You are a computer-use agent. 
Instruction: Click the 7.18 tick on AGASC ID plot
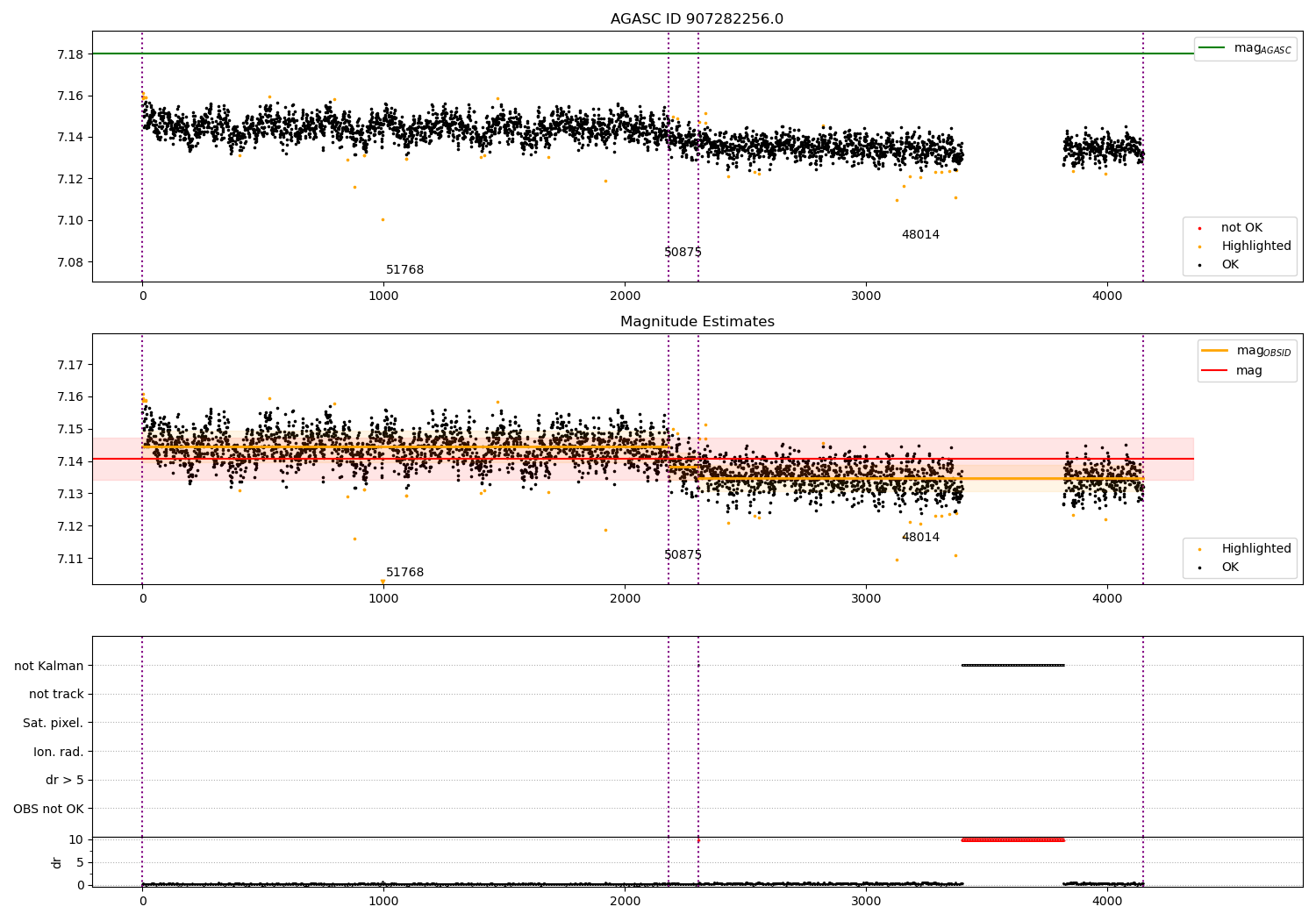(x=69, y=54)
